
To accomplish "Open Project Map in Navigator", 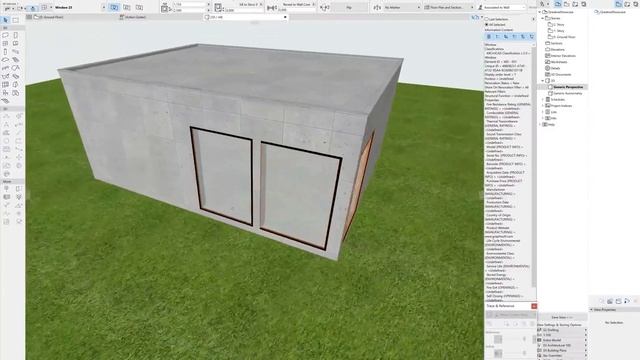I will [x=558, y=4].
